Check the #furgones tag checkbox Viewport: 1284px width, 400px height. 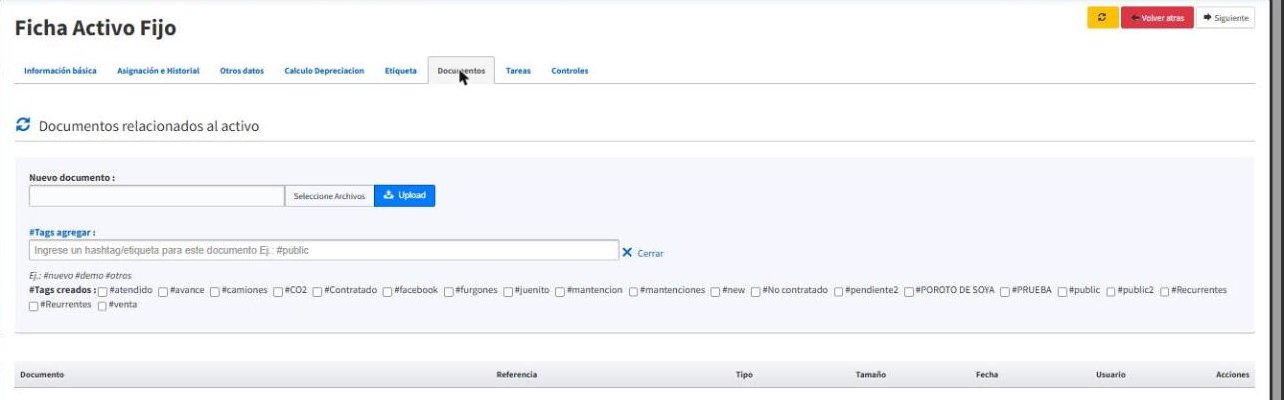(449, 291)
